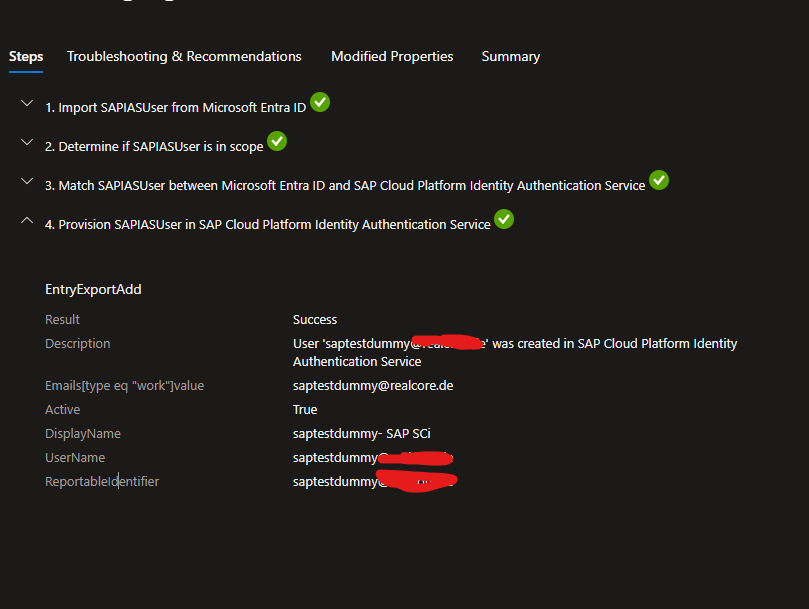The width and height of the screenshot is (809, 609).
Task: Click the Active label
Action: [x=62, y=410]
